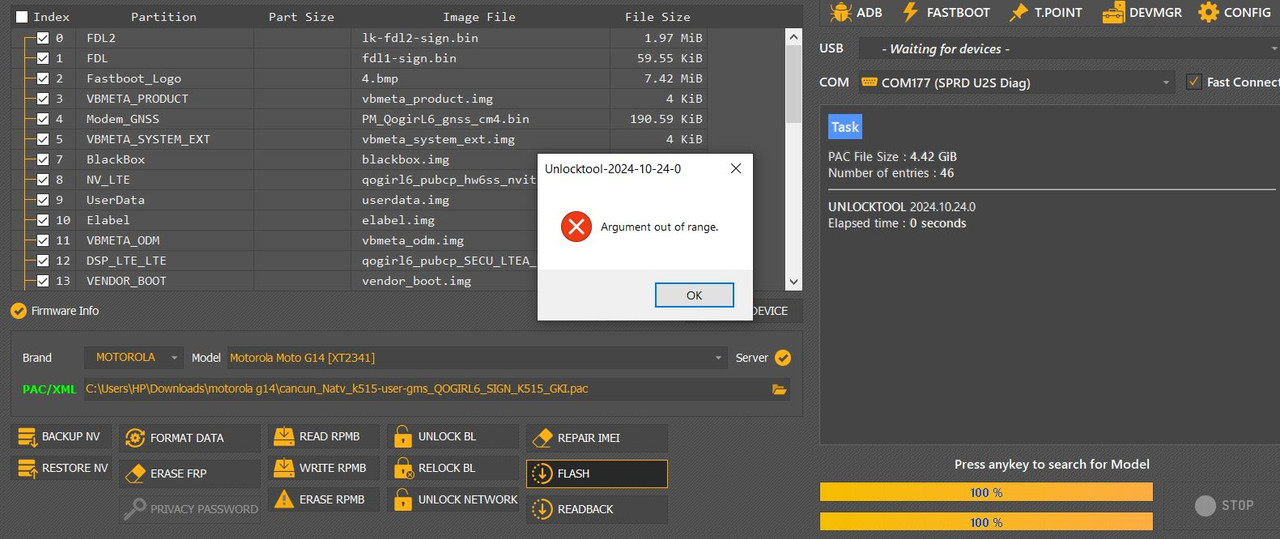Select the Task tab
This screenshot has height=539, width=1280.
pyautogui.click(x=845, y=127)
